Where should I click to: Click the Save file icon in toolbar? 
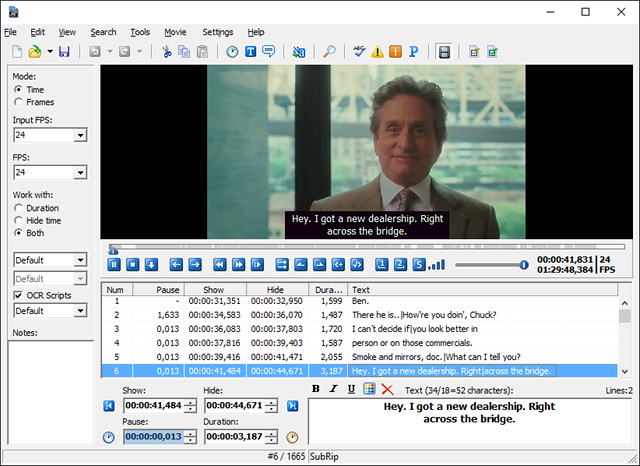[64, 51]
